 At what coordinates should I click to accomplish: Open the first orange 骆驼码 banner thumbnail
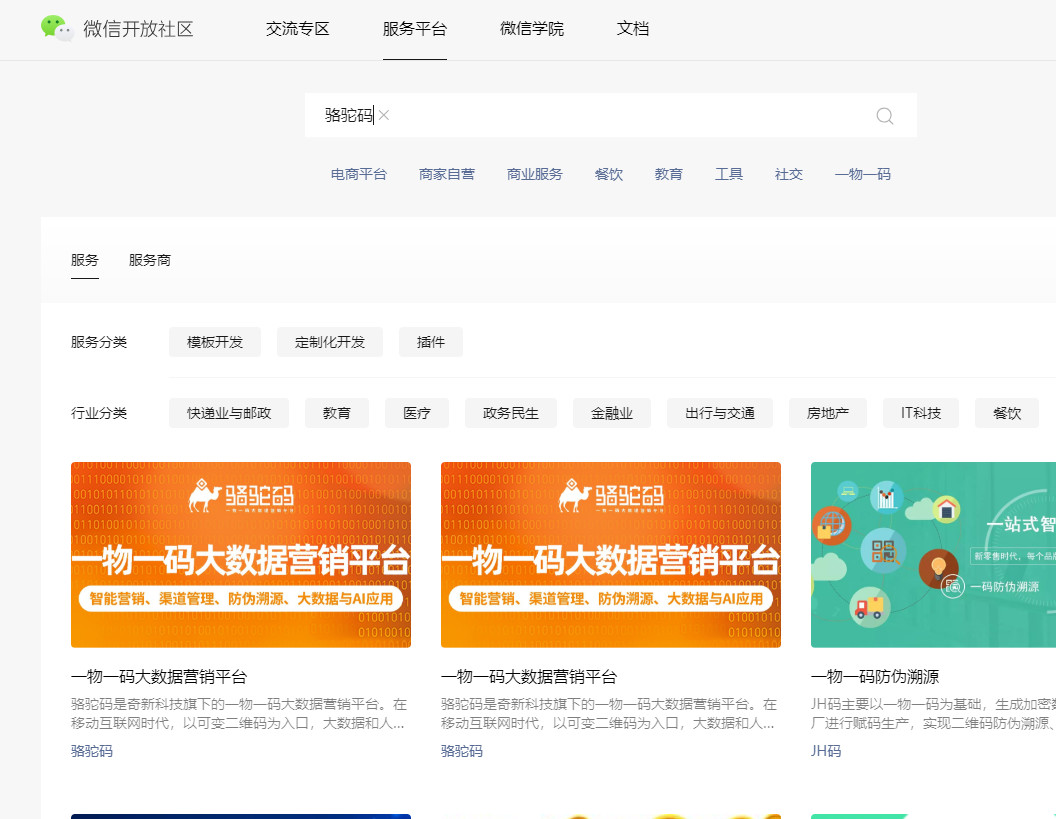[241, 555]
